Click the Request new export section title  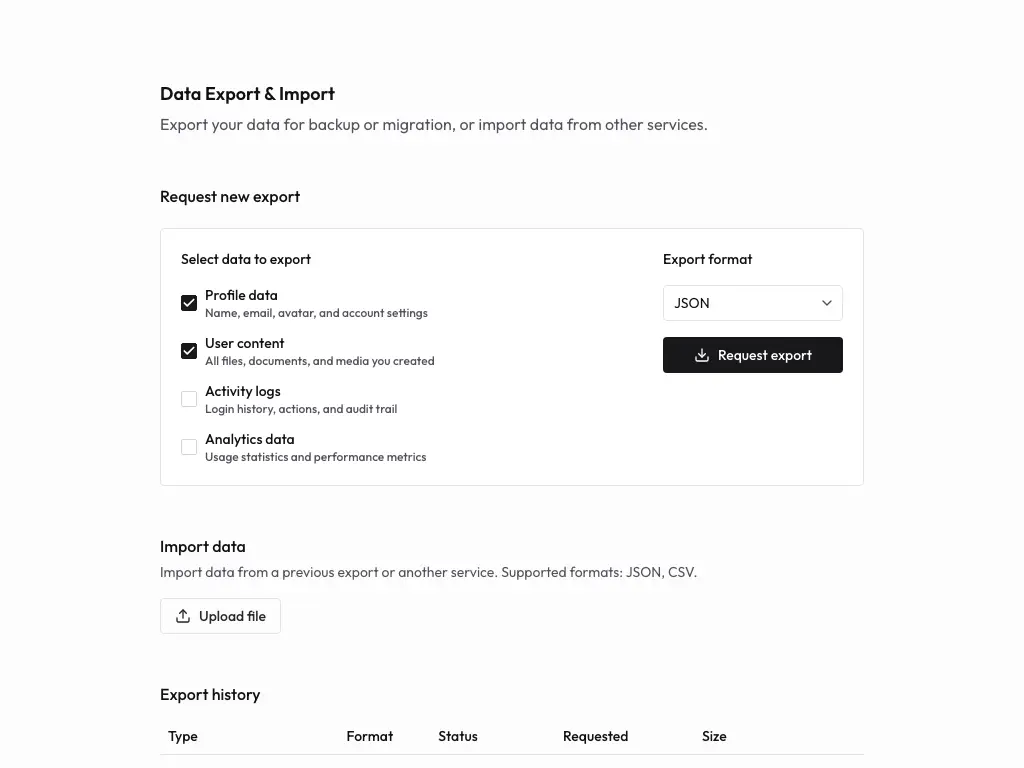(x=230, y=196)
